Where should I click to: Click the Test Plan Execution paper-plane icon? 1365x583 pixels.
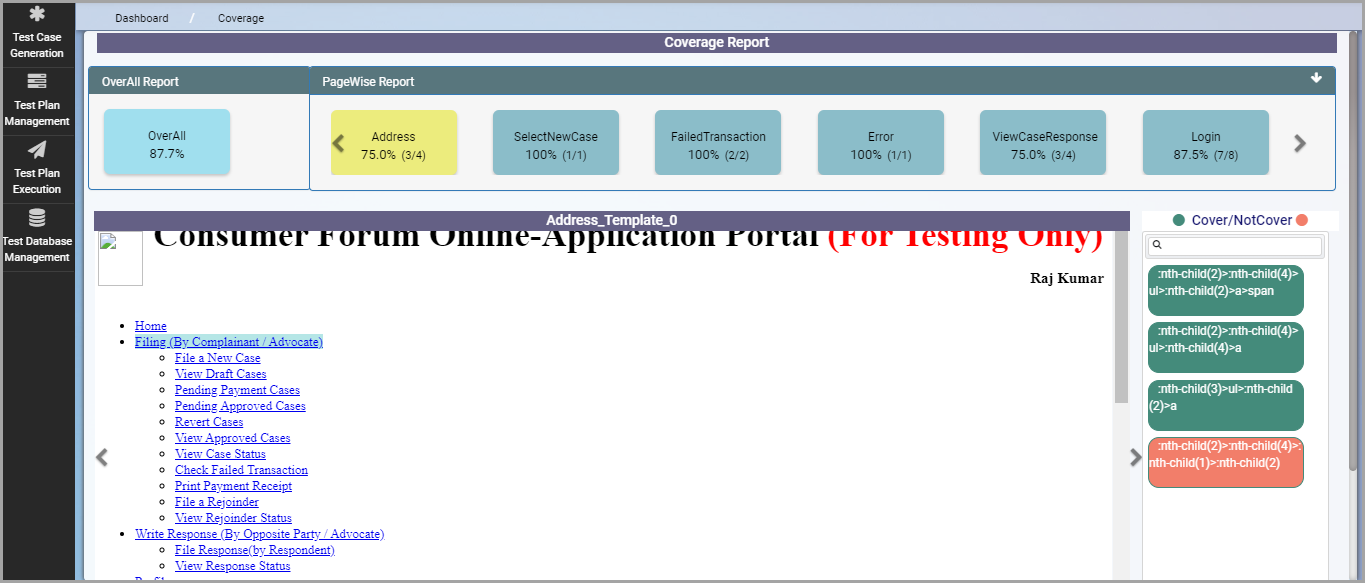click(x=37, y=150)
